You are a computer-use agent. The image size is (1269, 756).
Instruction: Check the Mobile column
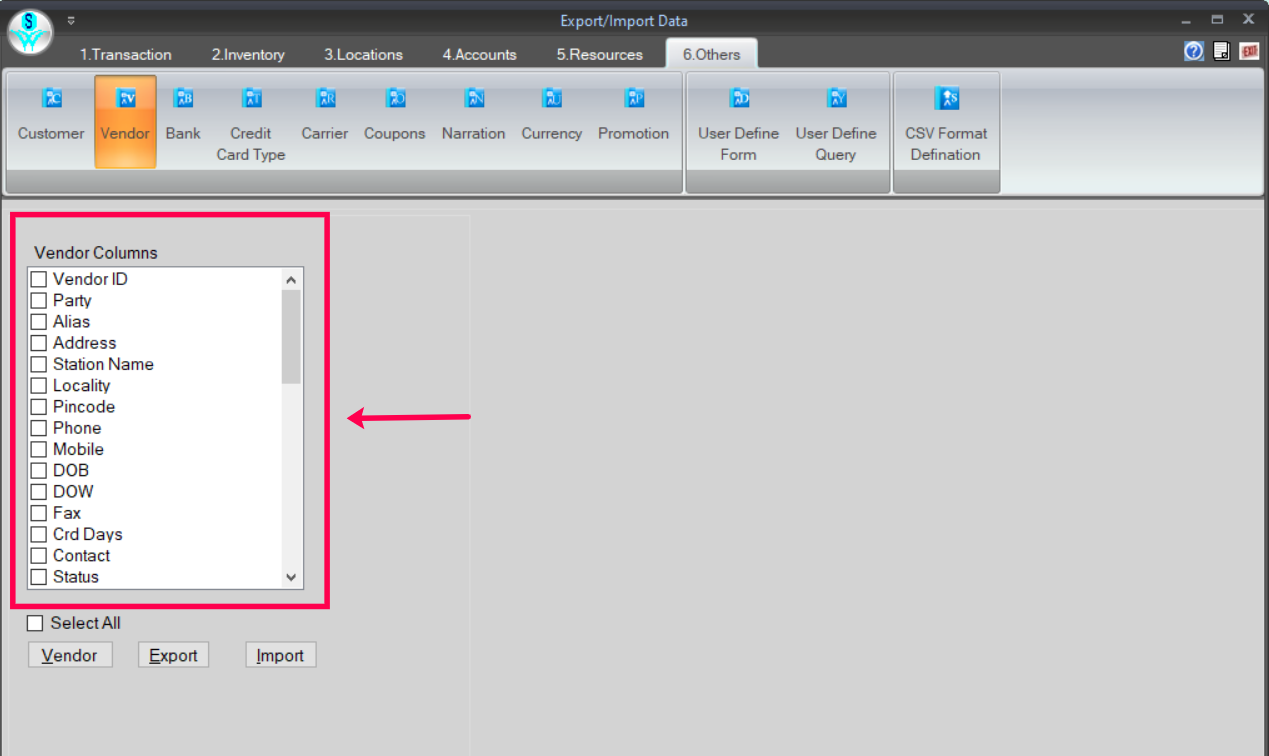pyautogui.click(x=39, y=449)
